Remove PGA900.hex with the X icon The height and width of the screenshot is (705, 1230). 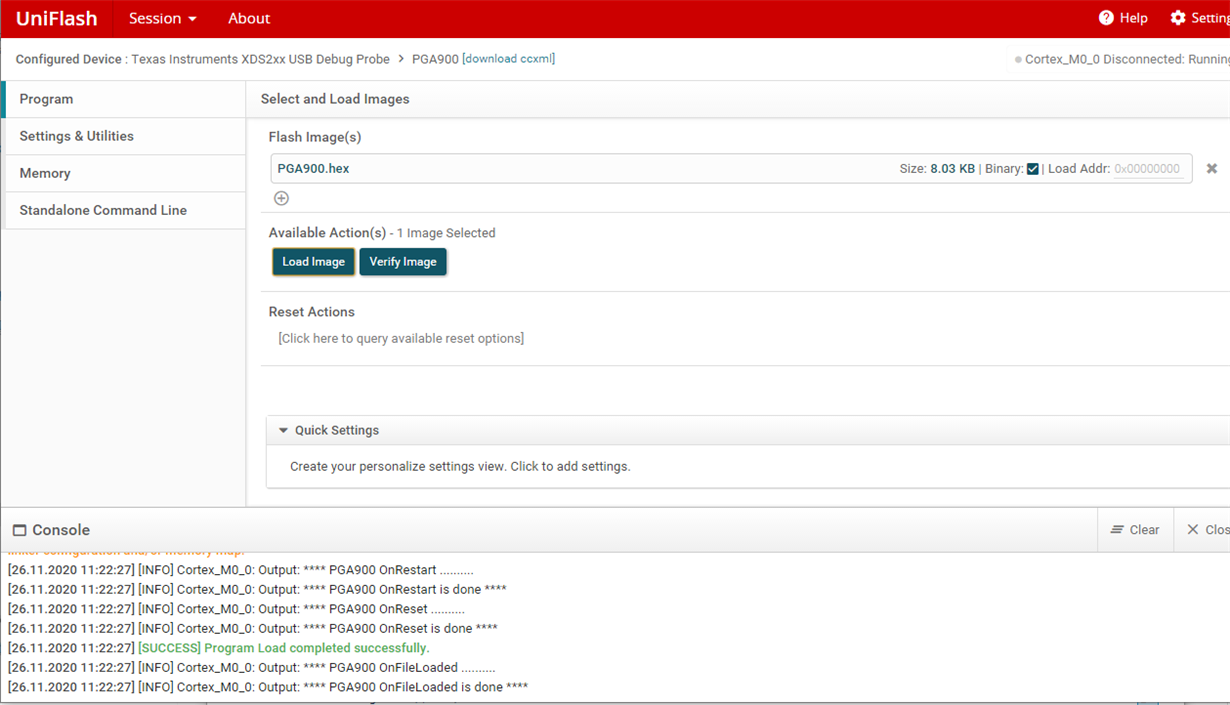1212,169
